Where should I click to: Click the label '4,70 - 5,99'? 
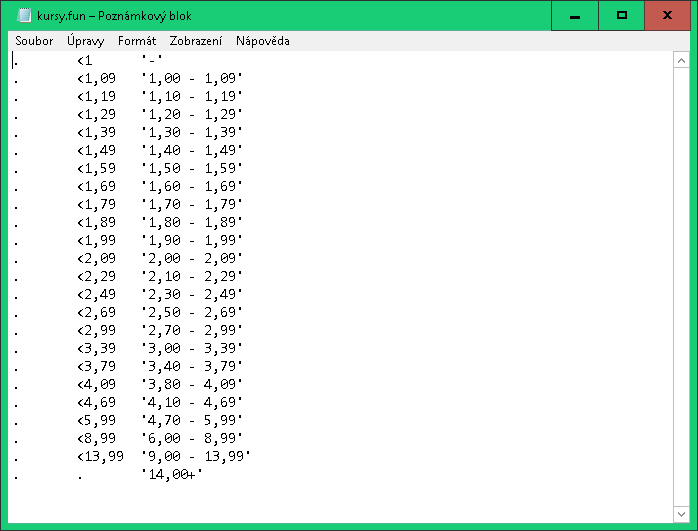click(192, 421)
